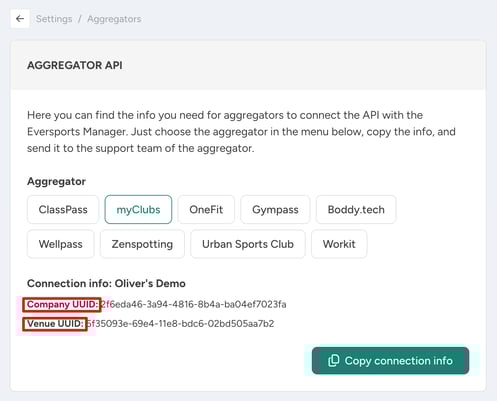Select the myClubs aggregator option
This screenshot has height=401, width=497.
click(138, 210)
